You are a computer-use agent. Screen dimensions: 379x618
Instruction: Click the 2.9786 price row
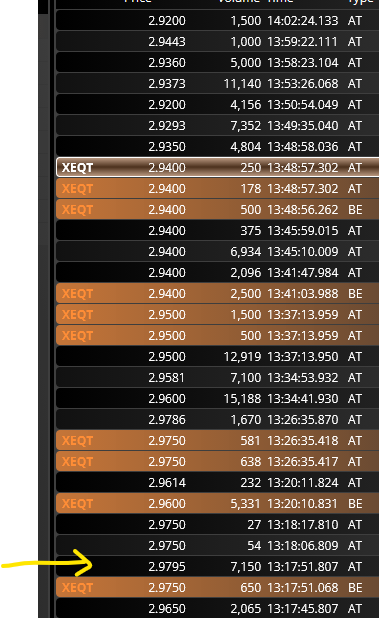tap(217, 419)
